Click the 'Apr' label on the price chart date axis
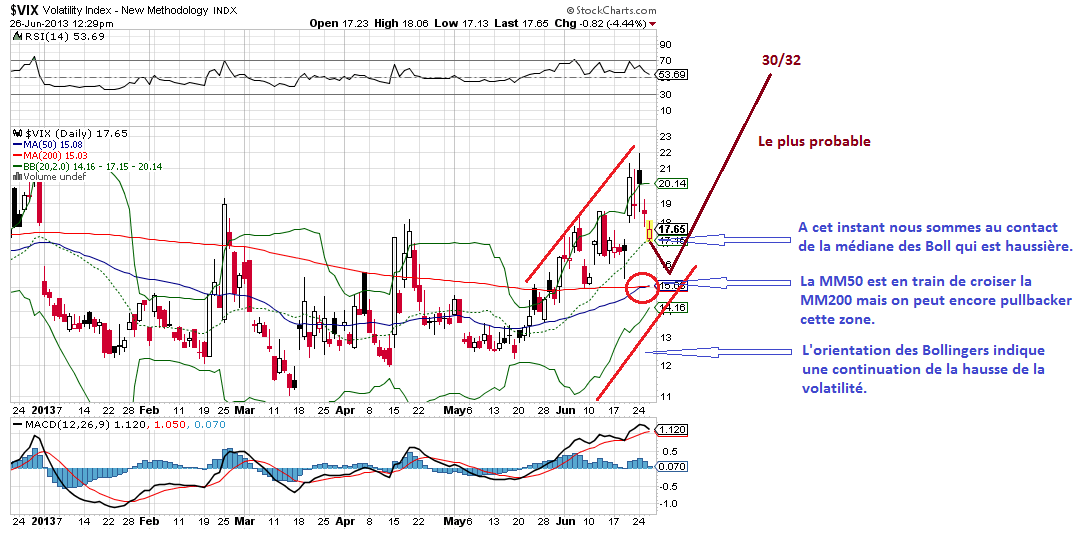Viewport: 1089px width, 537px height. tap(346, 410)
